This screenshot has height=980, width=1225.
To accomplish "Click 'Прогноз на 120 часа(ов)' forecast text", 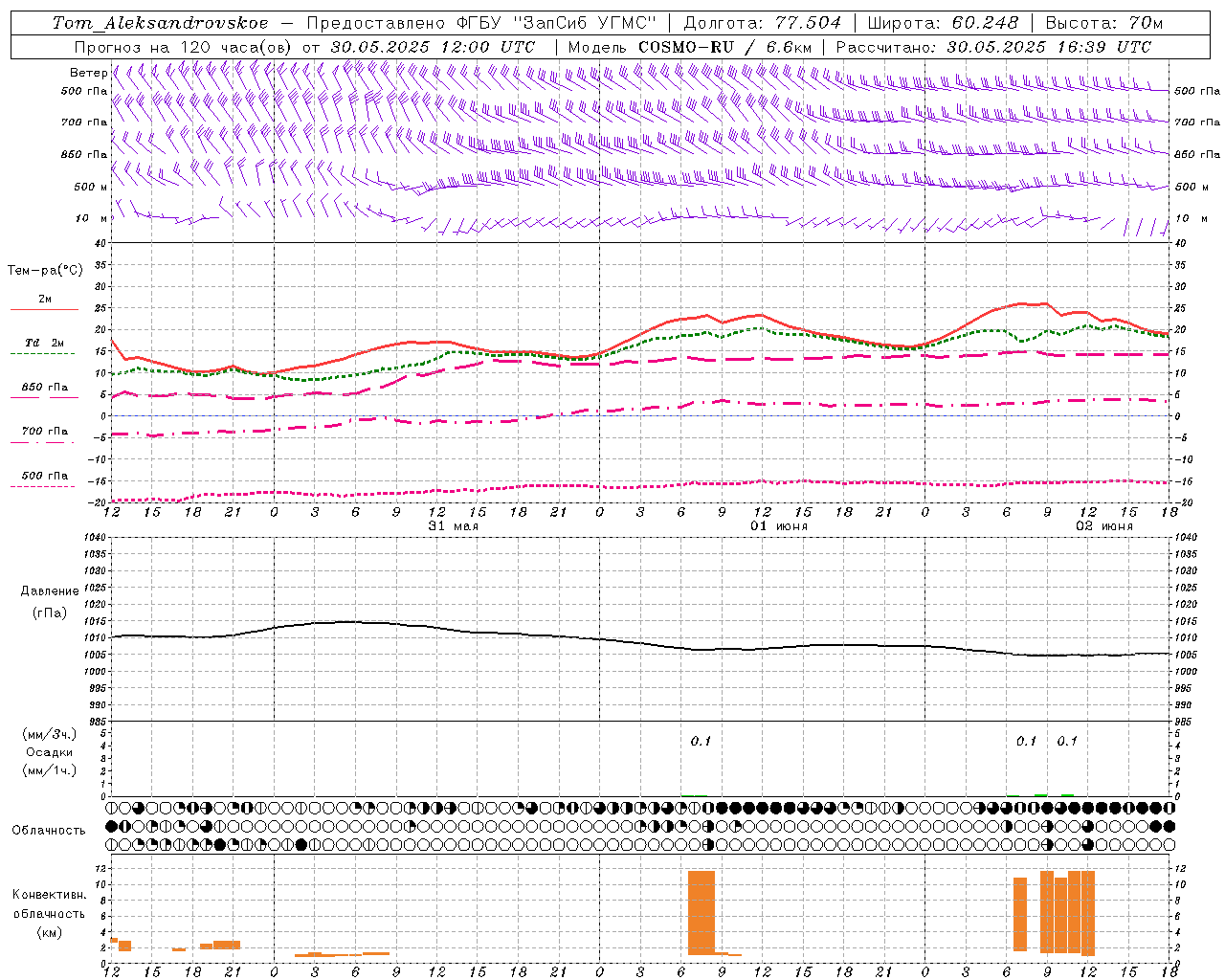I will pyautogui.click(x=185, y=47).
